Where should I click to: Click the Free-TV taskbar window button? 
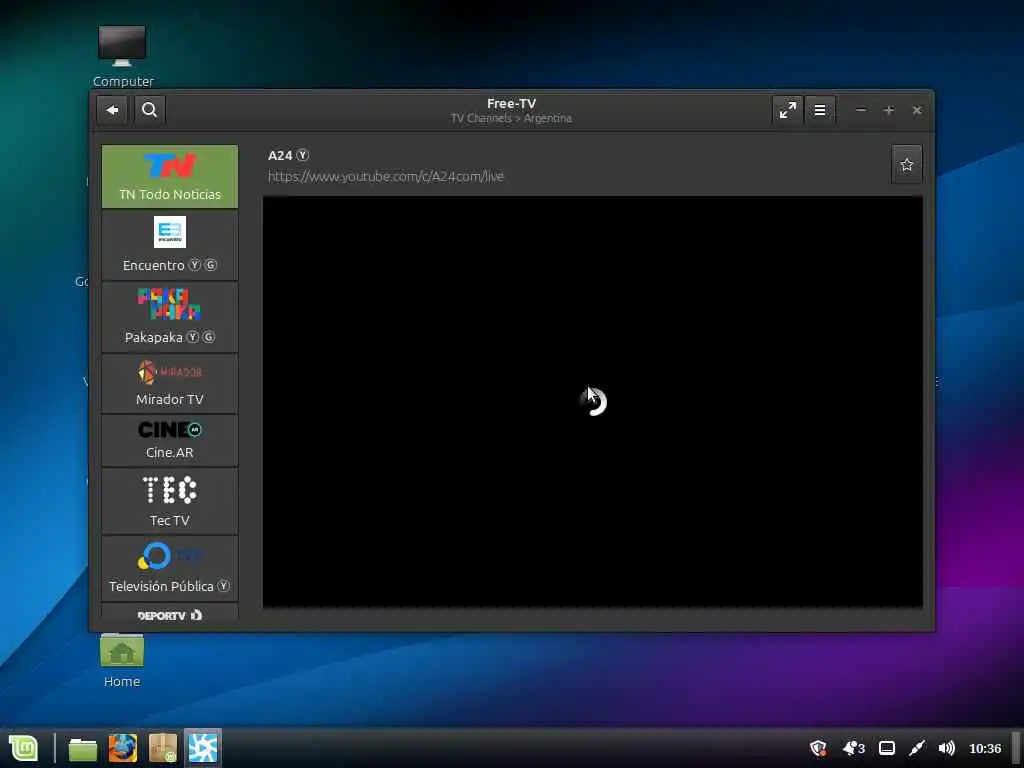pos(203,748)
